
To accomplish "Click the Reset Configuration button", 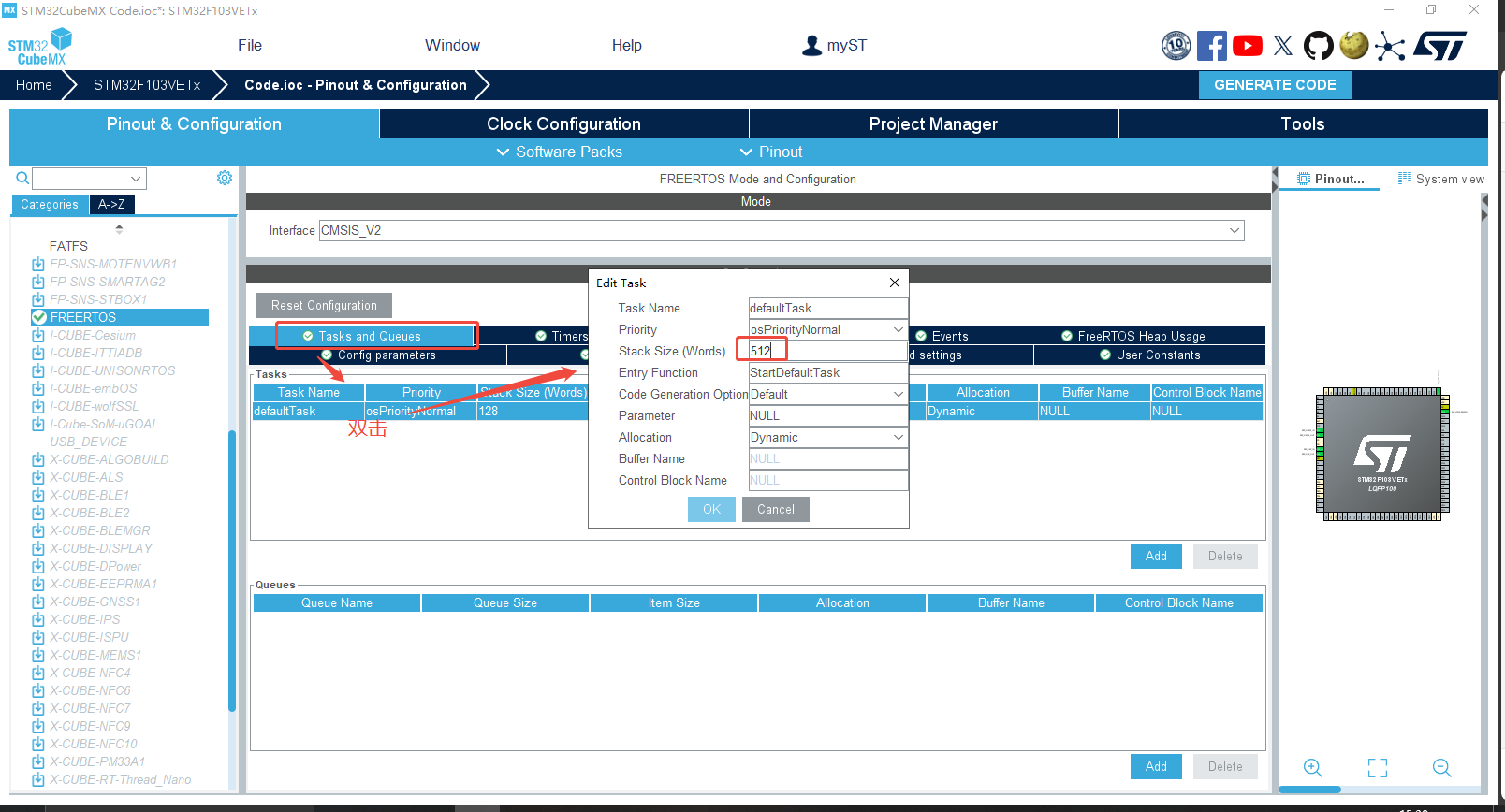I will 324,305.
